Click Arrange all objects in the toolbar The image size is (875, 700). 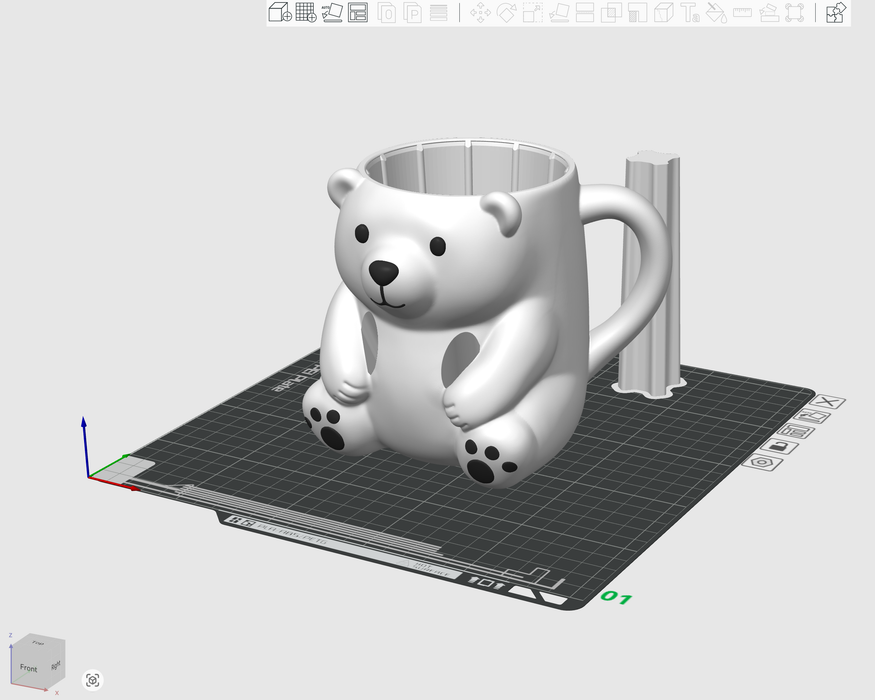click(358, 13)
